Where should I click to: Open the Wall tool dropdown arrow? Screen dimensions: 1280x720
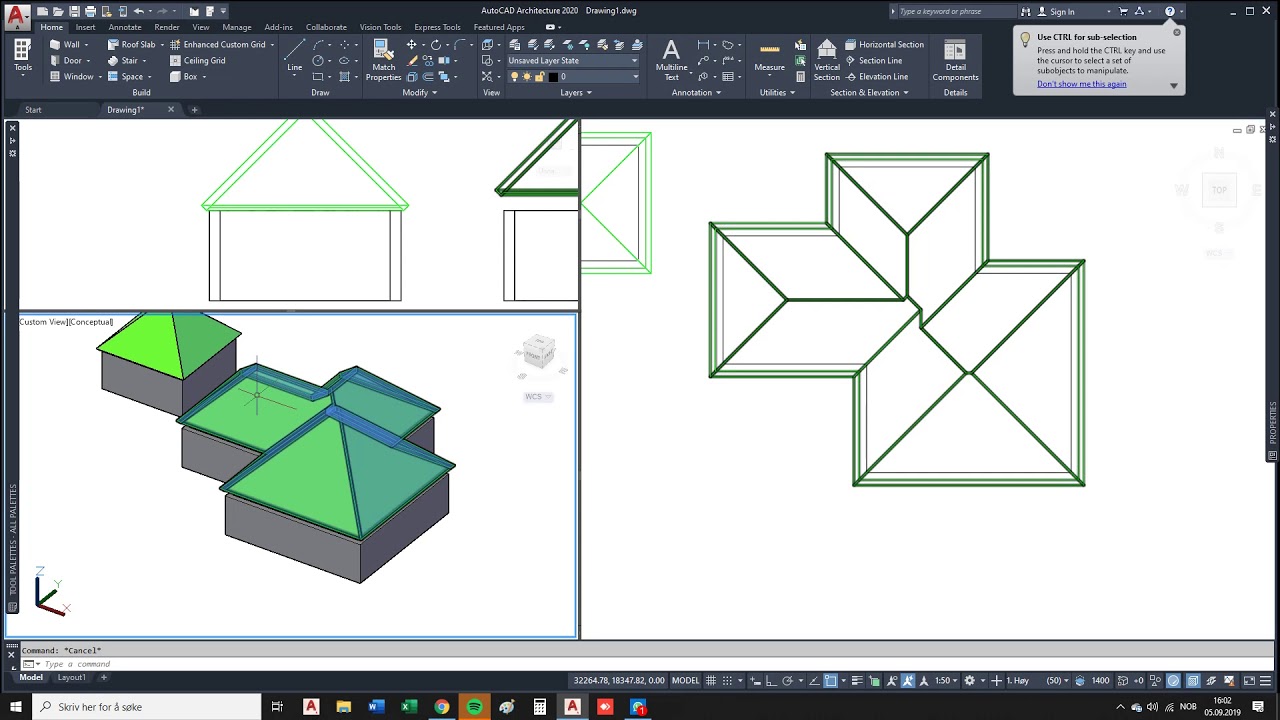point(86,45)
